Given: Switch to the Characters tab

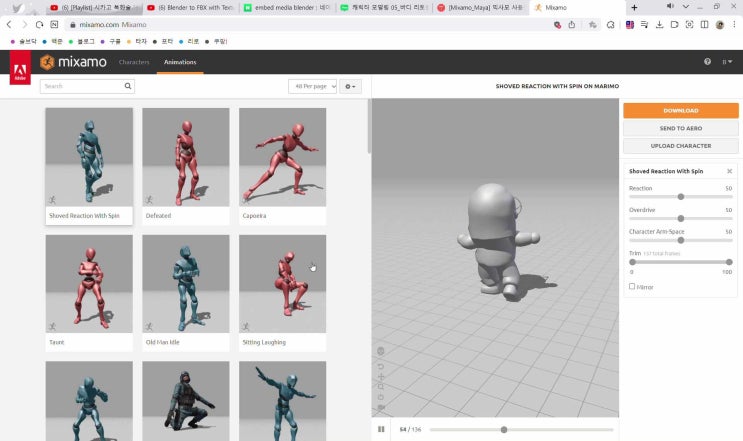Looking at the screenshot, I should click(134, 62).
